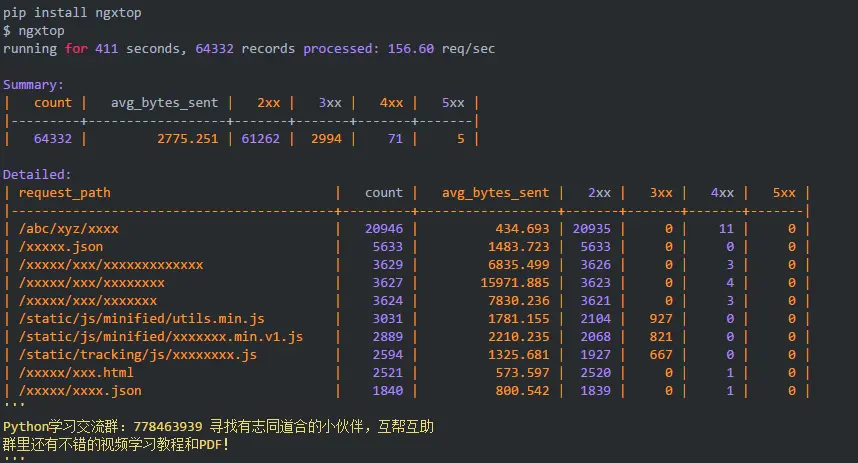Click count value '2594'

pos(388,355)
